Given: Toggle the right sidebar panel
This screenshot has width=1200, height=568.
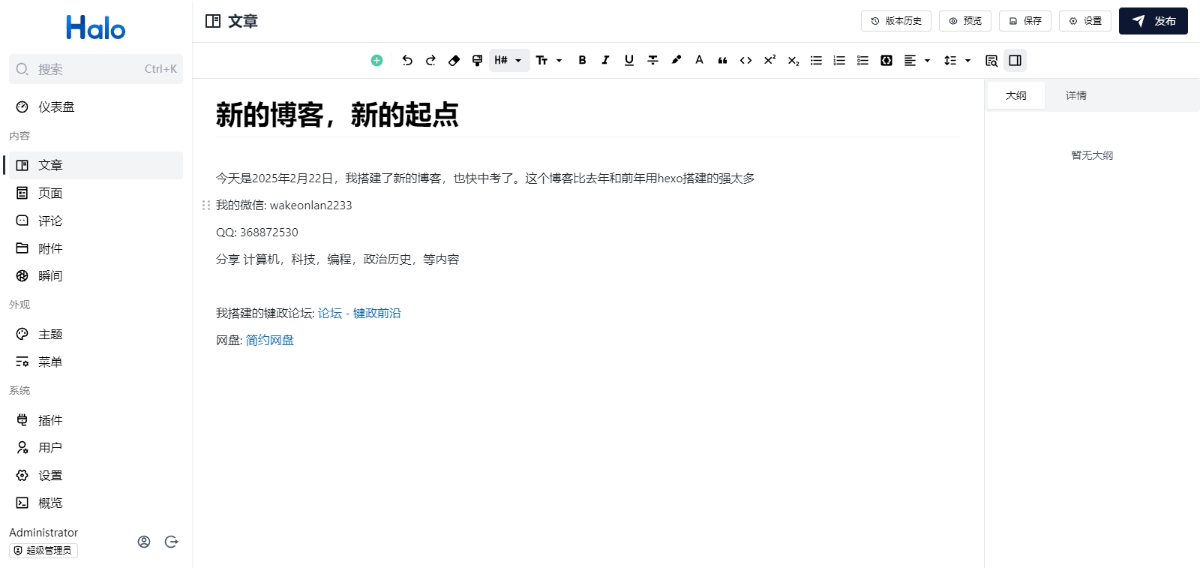Looking at the screenshot, I should [1015, 60].
